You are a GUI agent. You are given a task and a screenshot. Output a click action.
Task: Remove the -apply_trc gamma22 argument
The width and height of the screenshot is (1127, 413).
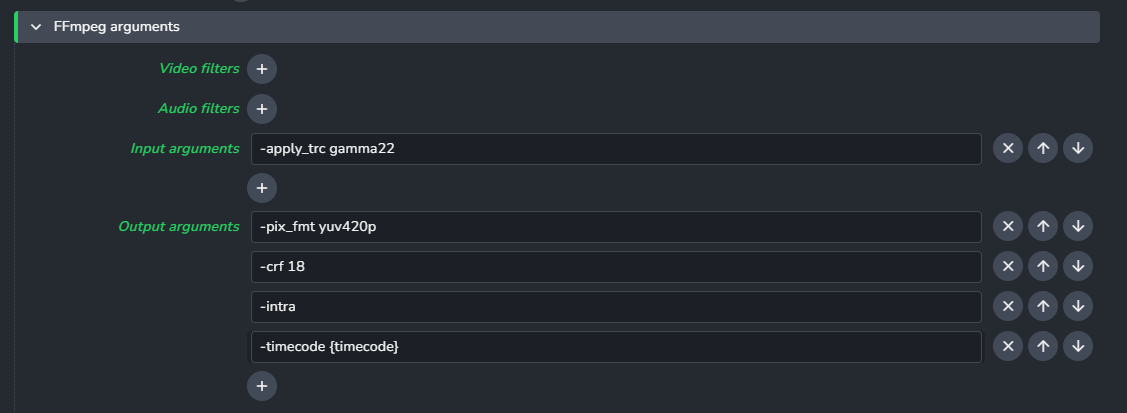pos(1008,149)
